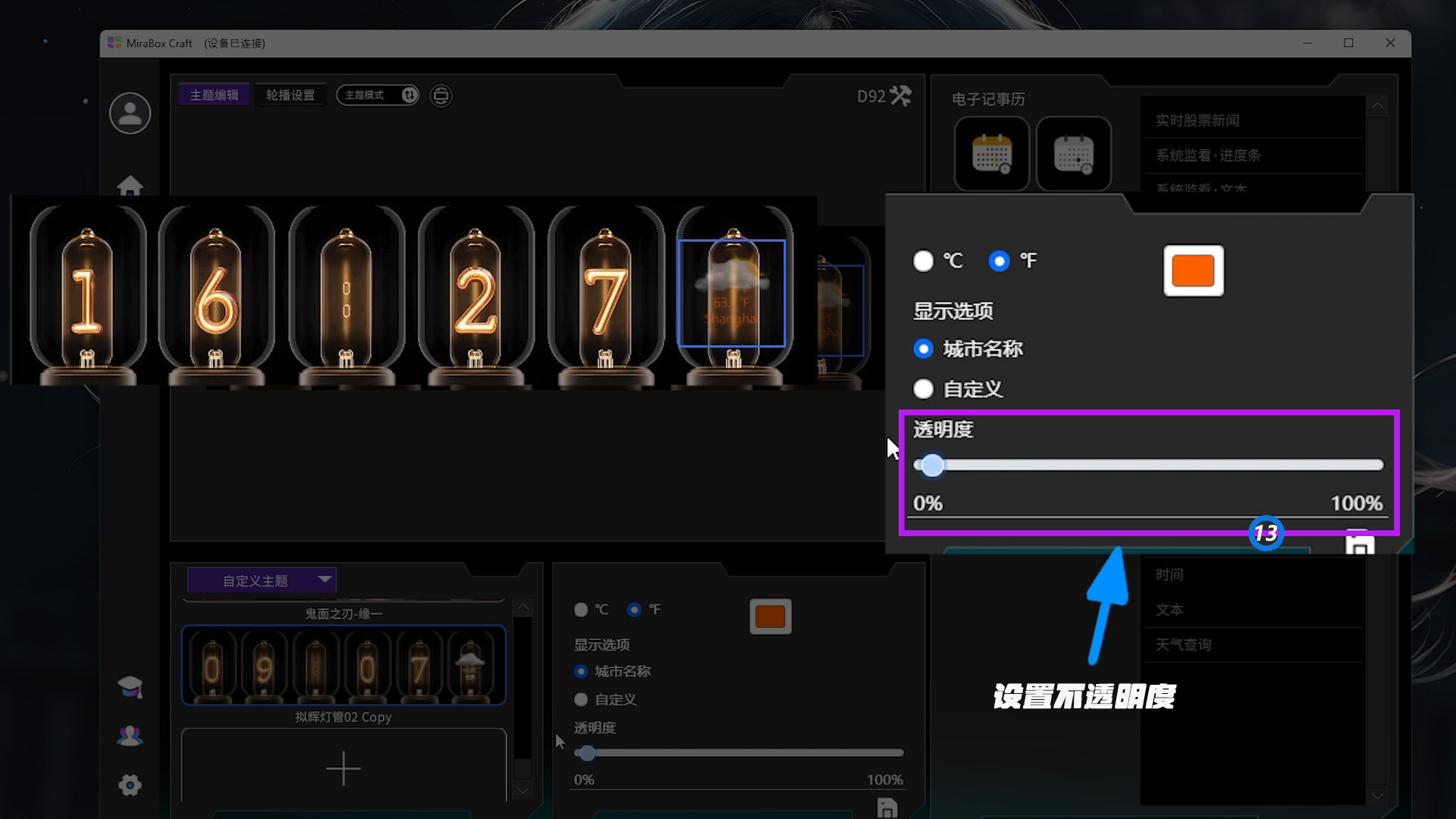Click the 电子记事历 section title
The height and width of the screenshot is (819, 1456).
(x=988, y=99)
